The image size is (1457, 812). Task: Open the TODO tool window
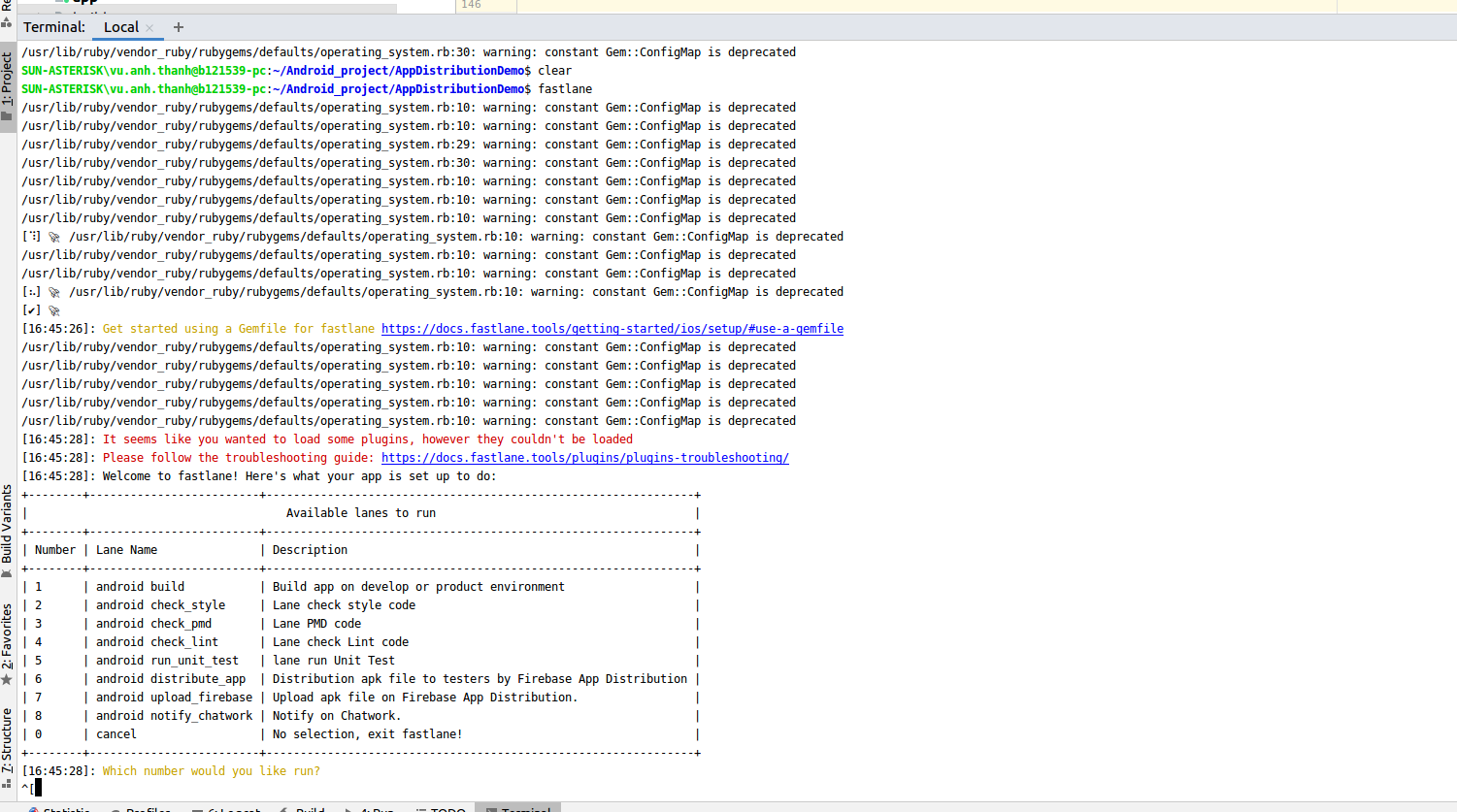coord(442,808)
